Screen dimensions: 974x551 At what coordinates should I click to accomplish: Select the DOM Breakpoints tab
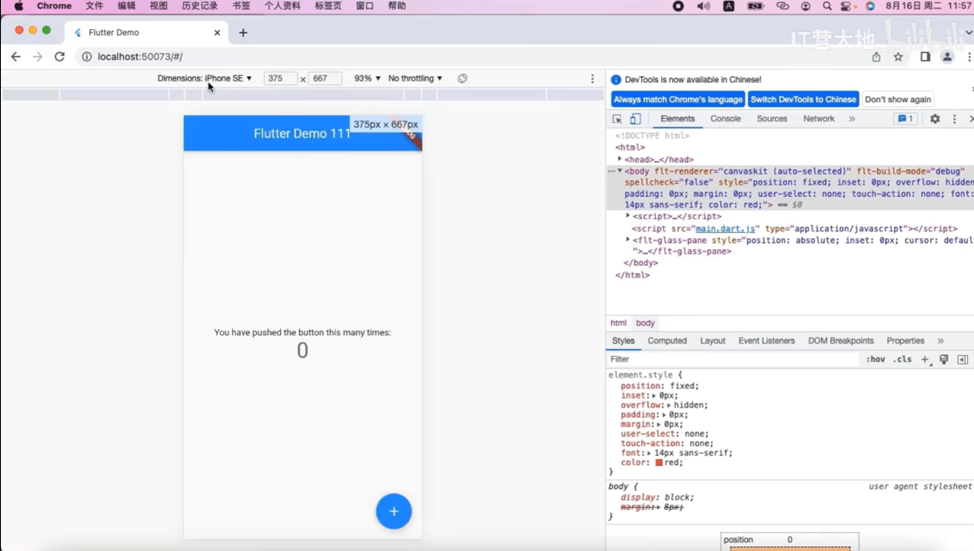pos(840,341)
